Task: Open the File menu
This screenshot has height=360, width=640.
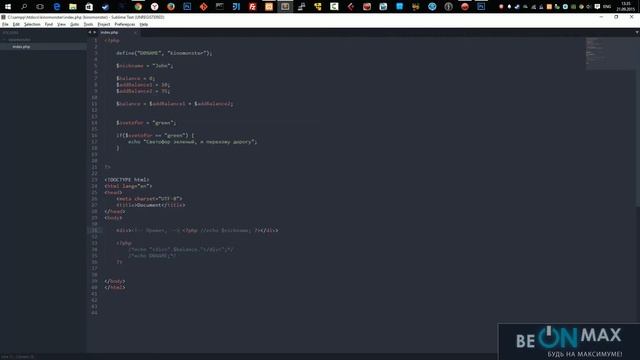Action: pyautogui.click(x=5, y=24)
